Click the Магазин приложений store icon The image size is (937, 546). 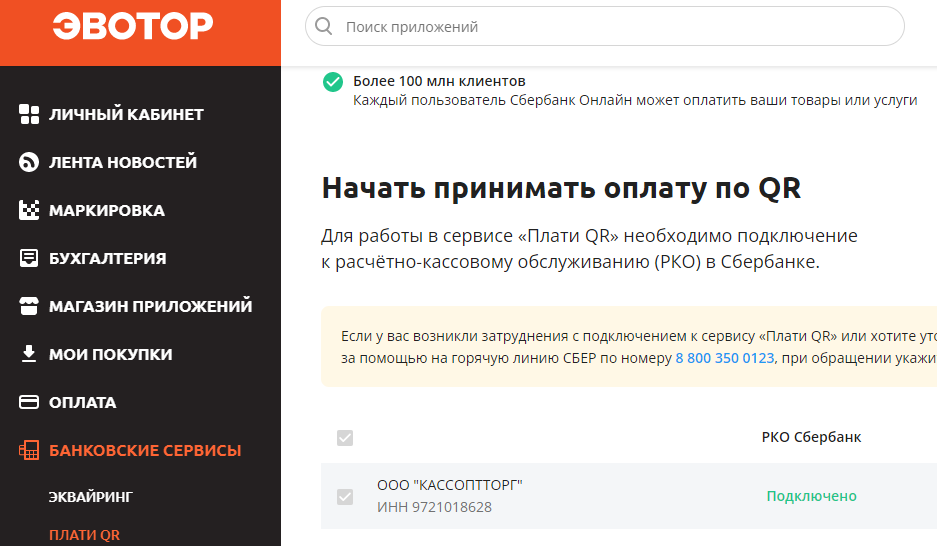click(29, 306)
